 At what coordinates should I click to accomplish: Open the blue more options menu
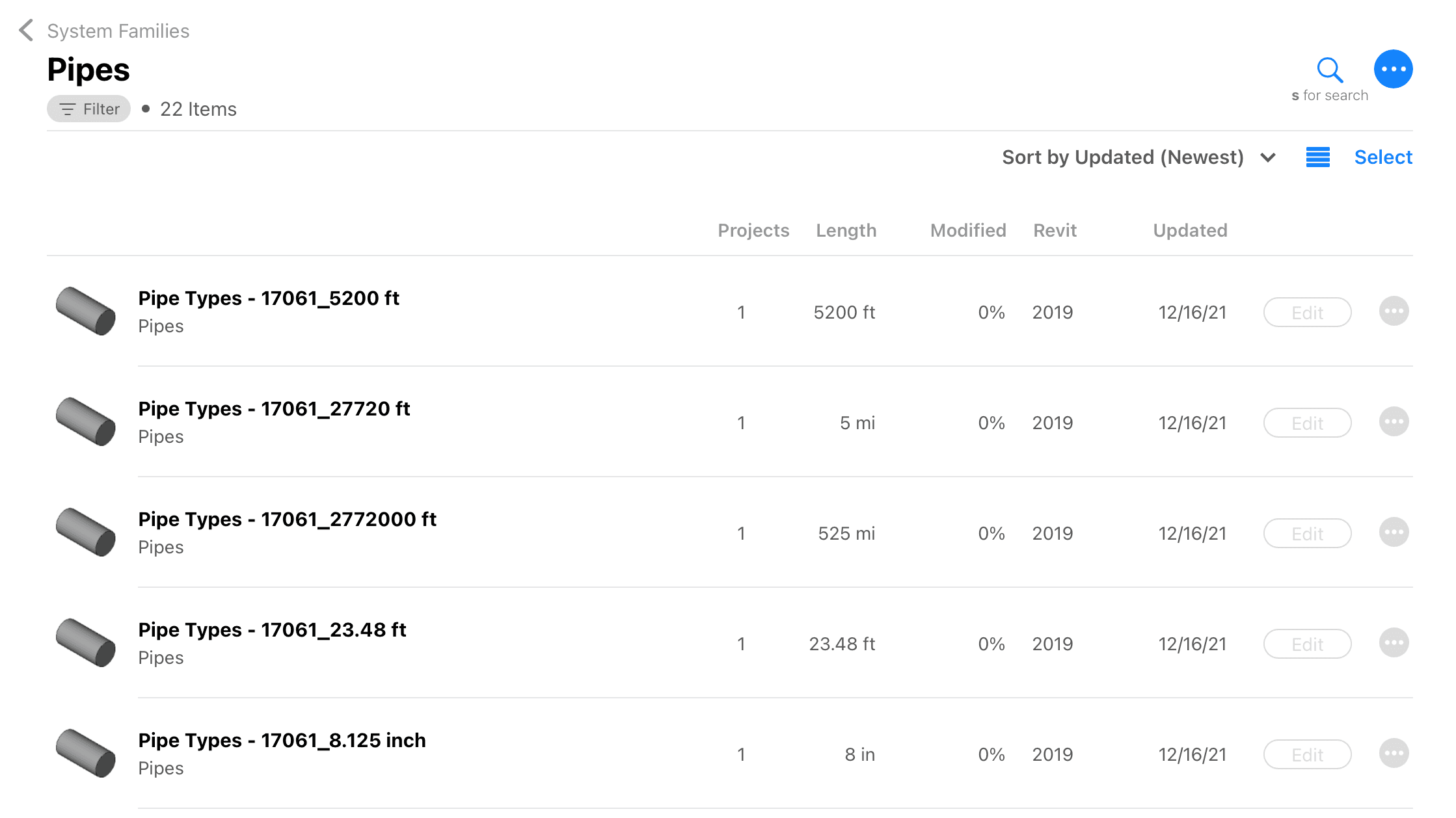click(1393, 69)
